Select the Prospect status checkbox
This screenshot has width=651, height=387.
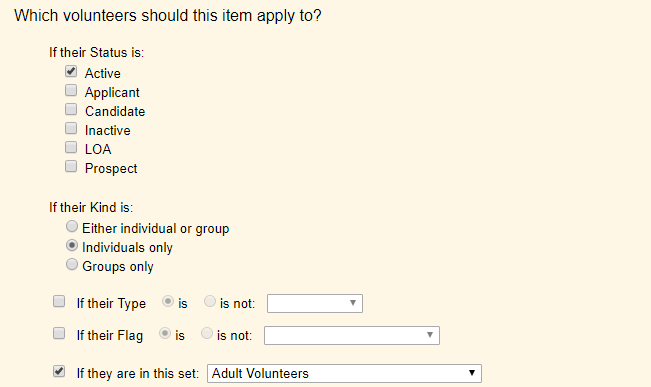[x=71, y=167]
